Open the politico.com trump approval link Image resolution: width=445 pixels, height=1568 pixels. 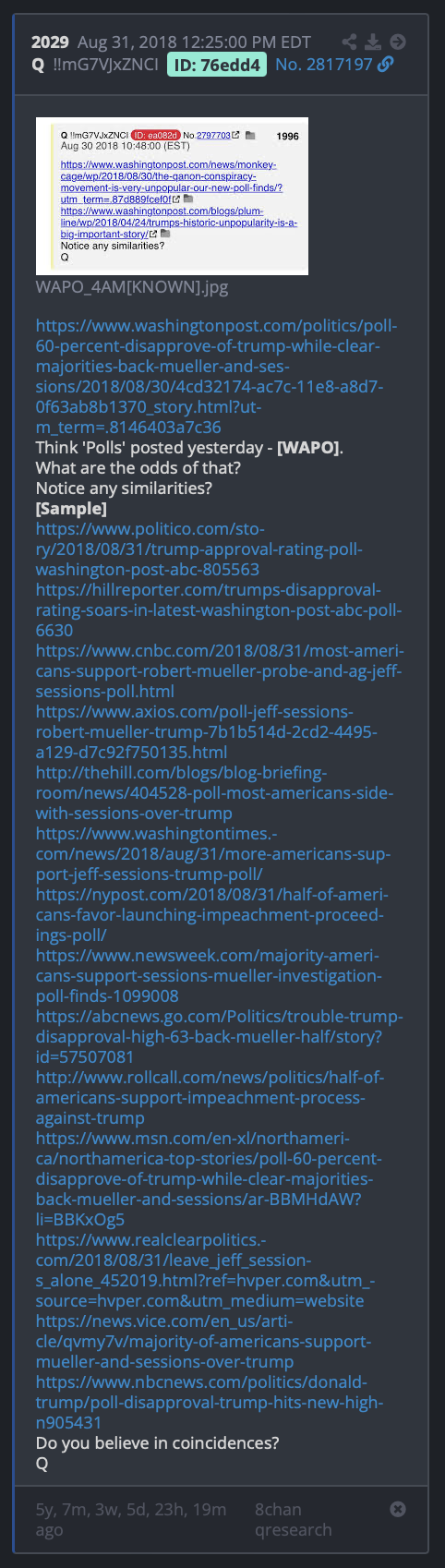click(198, 549)
